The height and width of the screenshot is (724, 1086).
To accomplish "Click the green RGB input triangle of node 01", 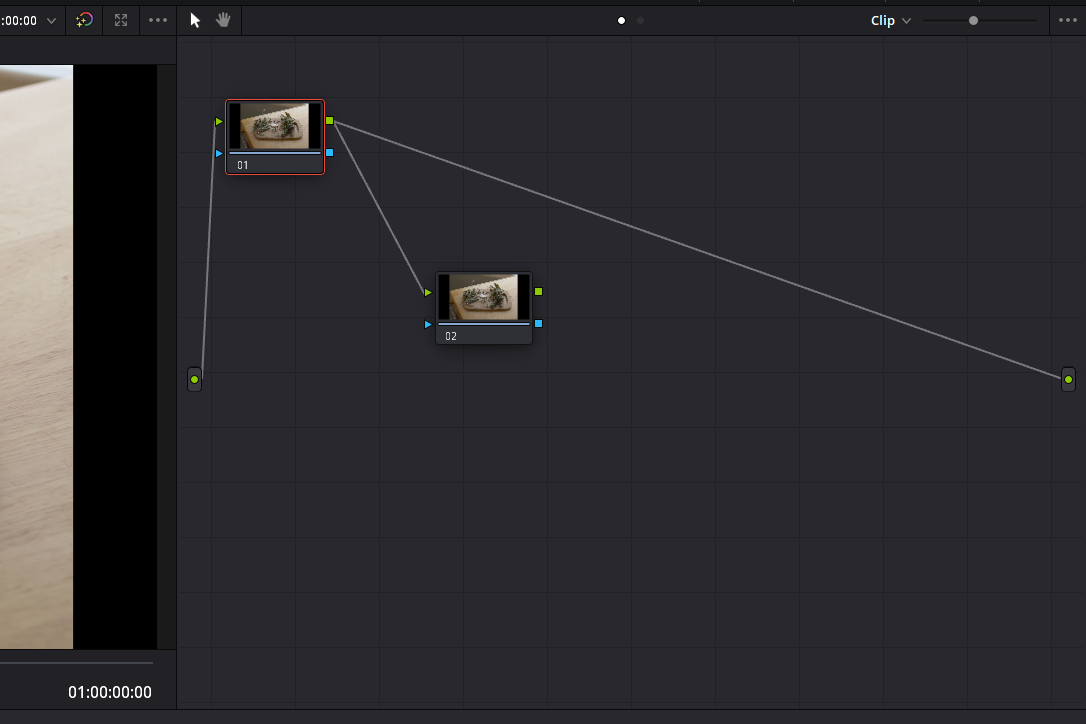I will click(218, 121).
